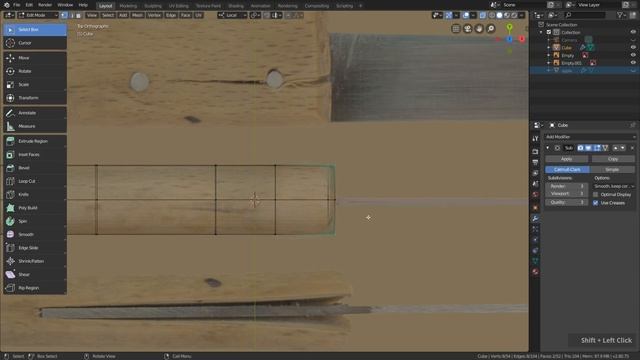Open the Smooth, keep corners options dropdown
Viewport: 640px width, 360px height.
click(614, 186)
